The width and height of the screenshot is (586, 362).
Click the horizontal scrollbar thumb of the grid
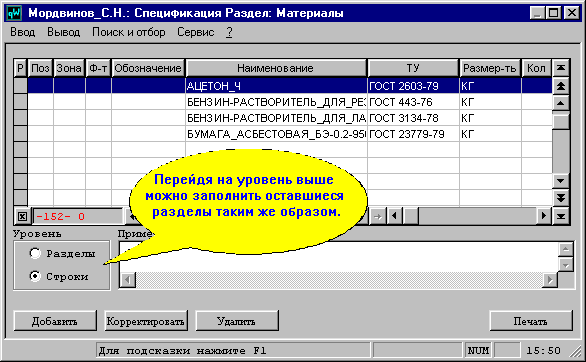411,216
